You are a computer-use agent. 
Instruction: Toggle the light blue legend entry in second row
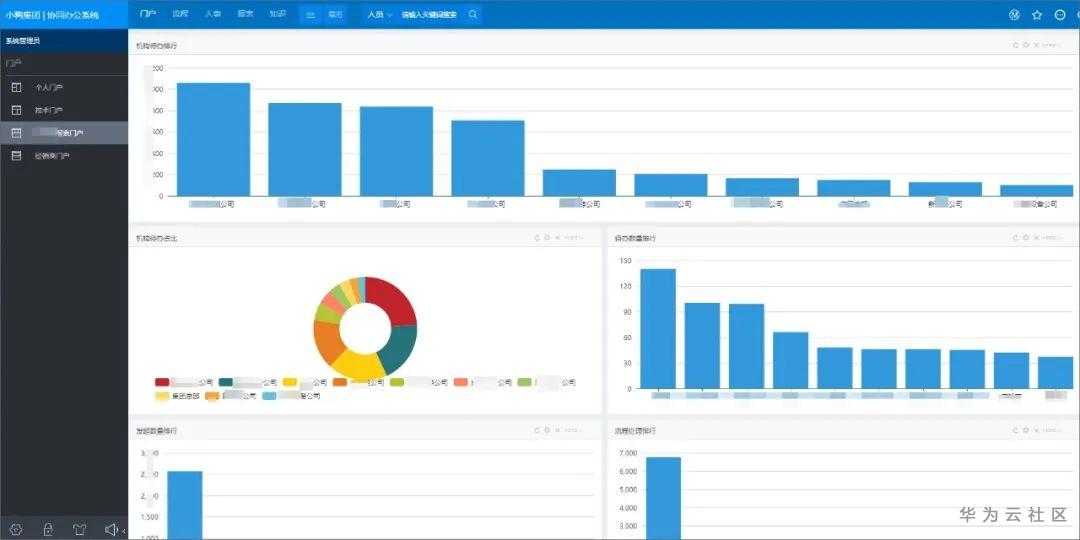[x=291, y=396]
